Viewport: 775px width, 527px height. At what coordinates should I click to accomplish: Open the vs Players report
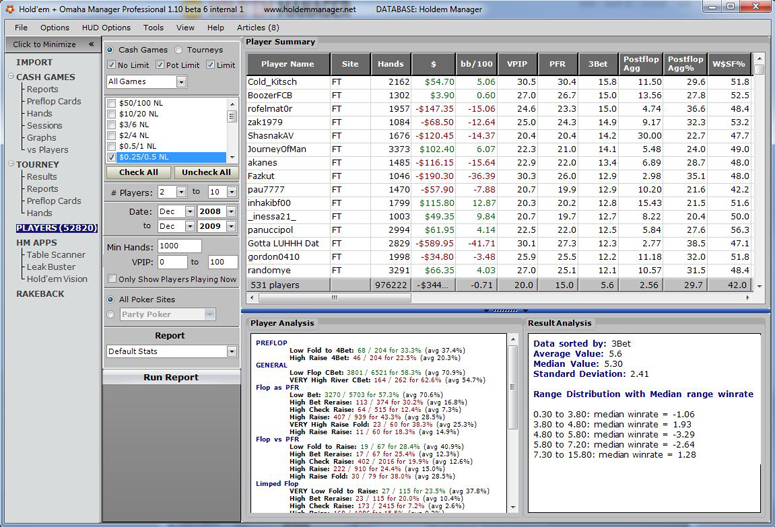[x=47, y=150]
